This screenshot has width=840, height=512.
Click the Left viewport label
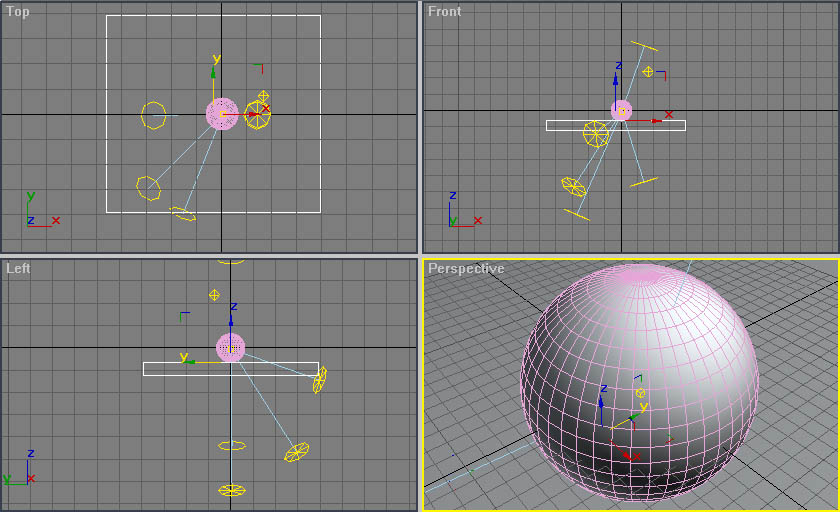18,268
